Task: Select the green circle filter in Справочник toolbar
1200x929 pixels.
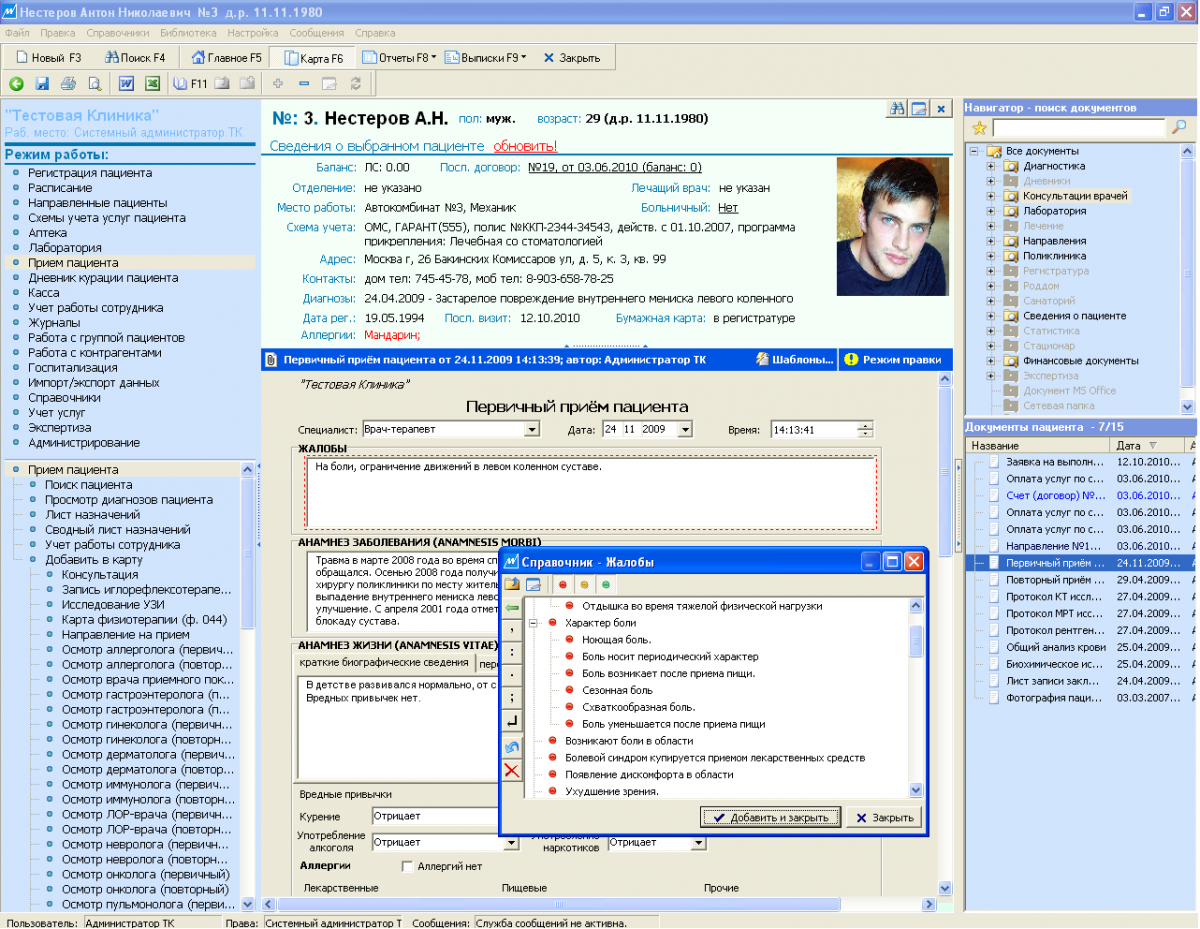Action: click(606, 585)
